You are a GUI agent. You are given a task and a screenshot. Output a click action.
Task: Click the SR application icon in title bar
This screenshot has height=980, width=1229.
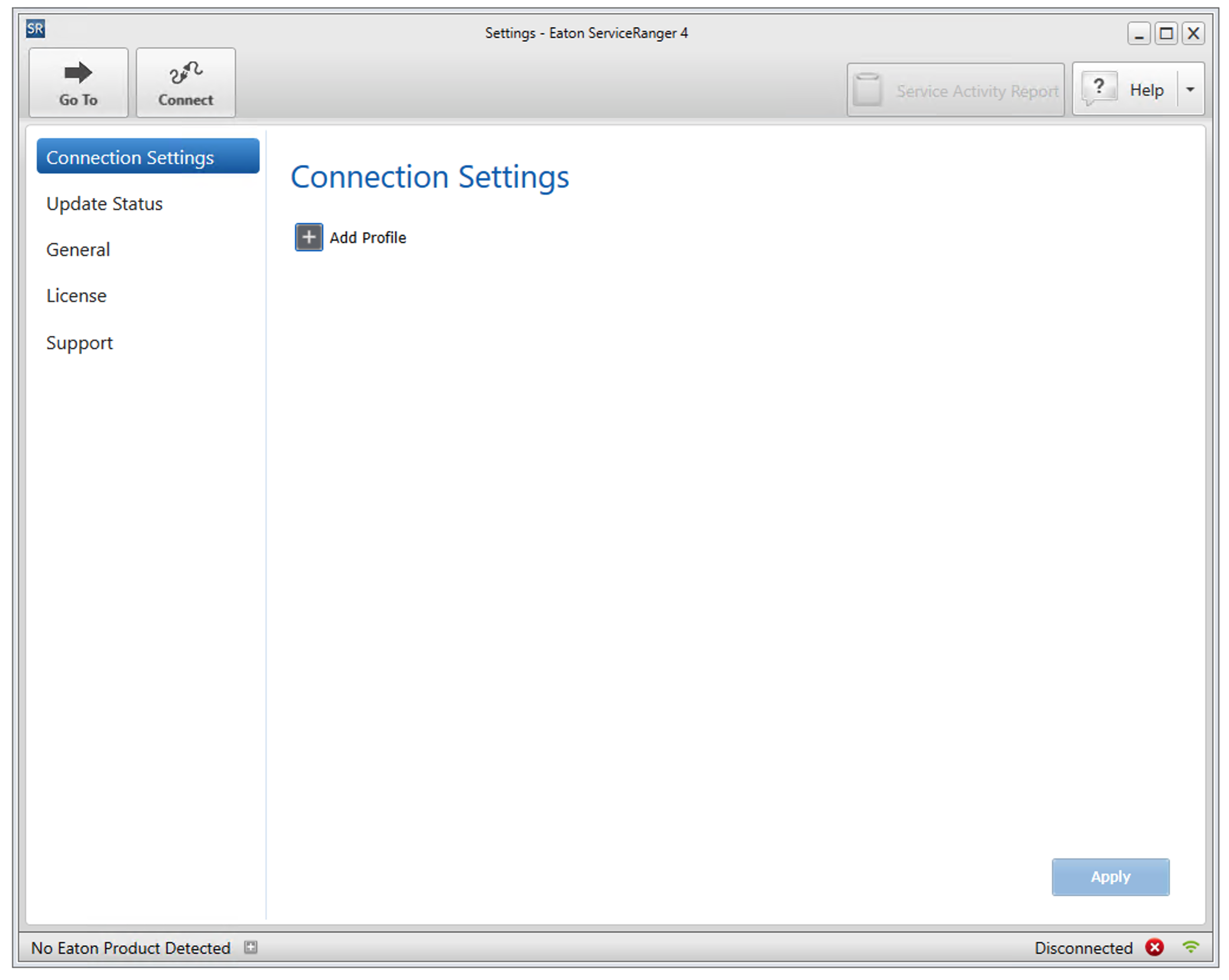35,28
